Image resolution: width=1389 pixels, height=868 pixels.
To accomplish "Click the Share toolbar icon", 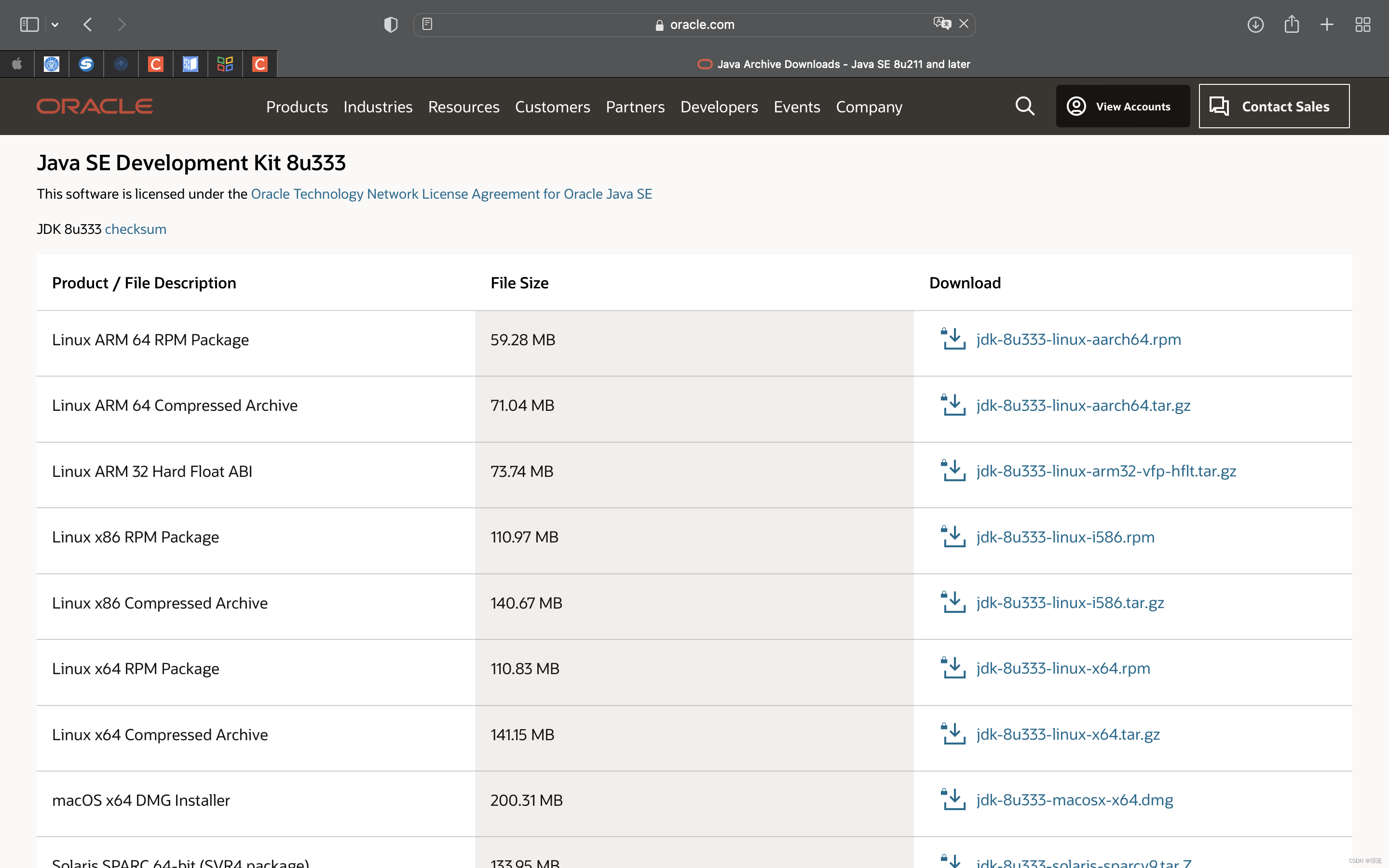I will tap(1292, 24).
